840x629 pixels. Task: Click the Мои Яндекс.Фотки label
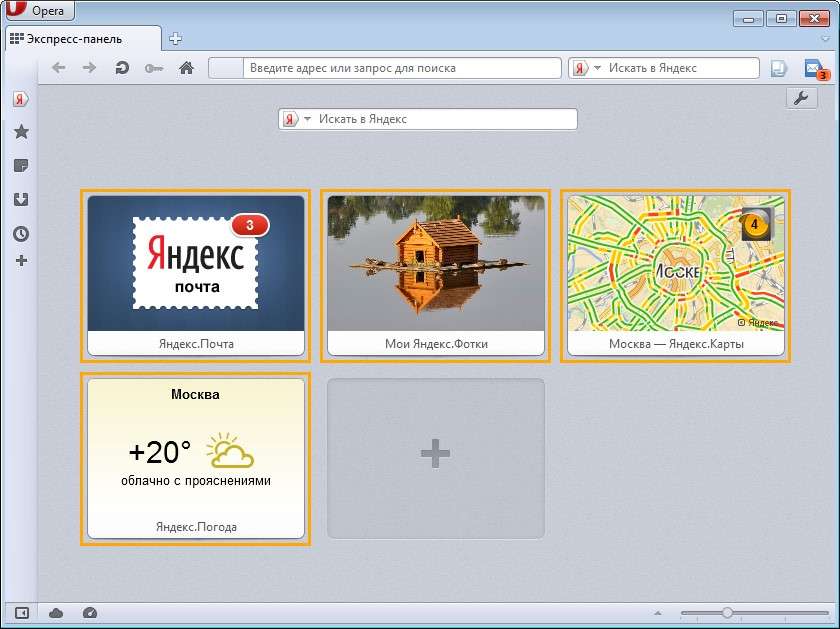(436, 344)
